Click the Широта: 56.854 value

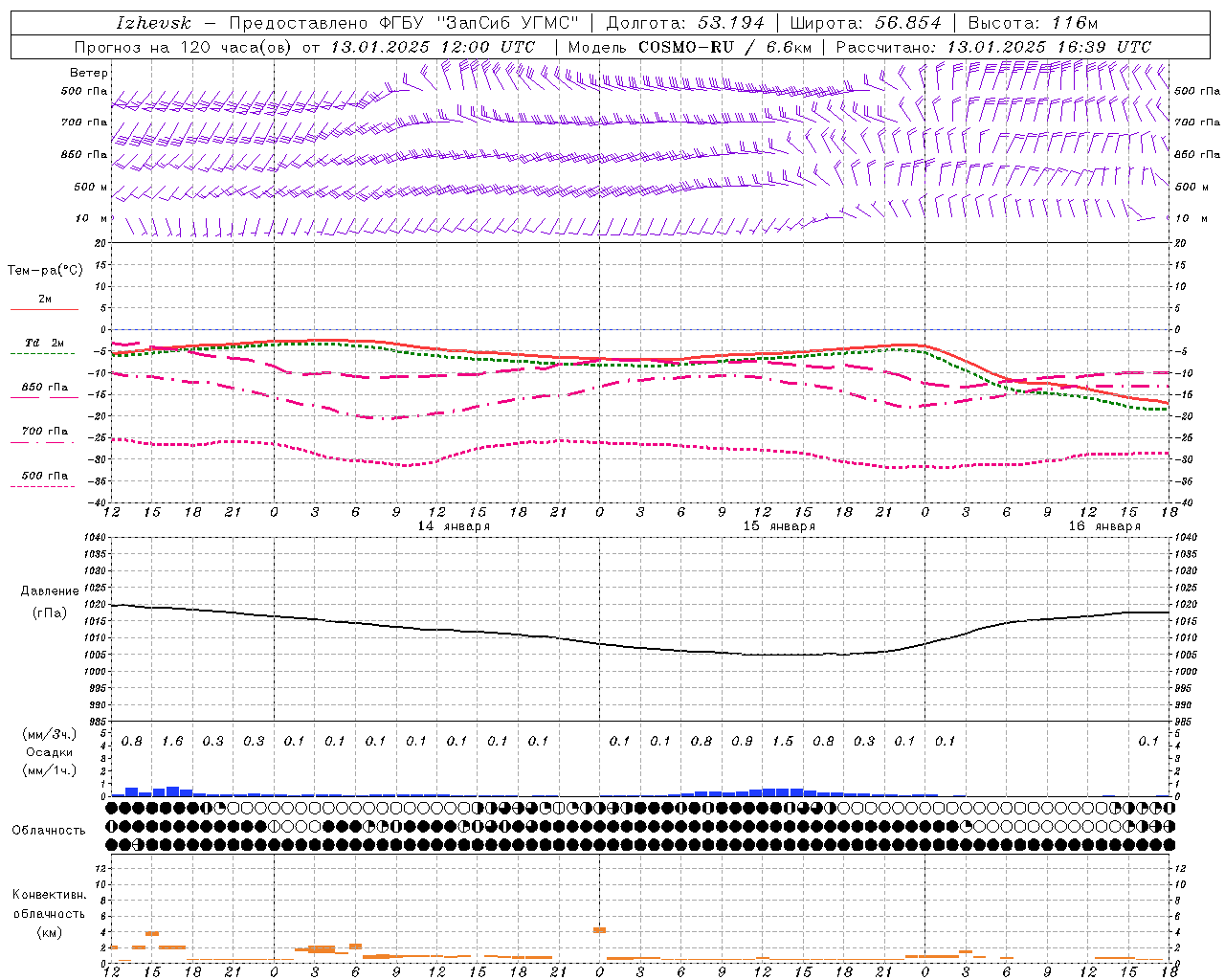tap(865, 23)
